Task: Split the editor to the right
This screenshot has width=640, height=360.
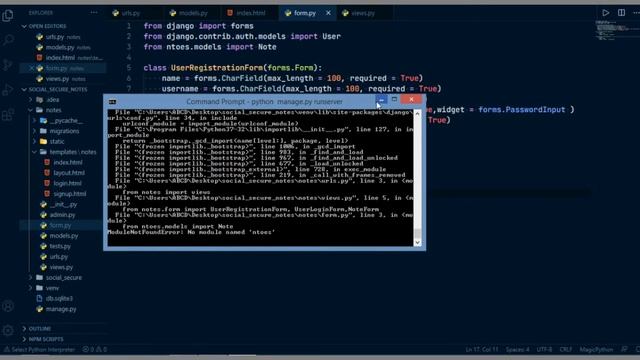Action: coord(621,13)
